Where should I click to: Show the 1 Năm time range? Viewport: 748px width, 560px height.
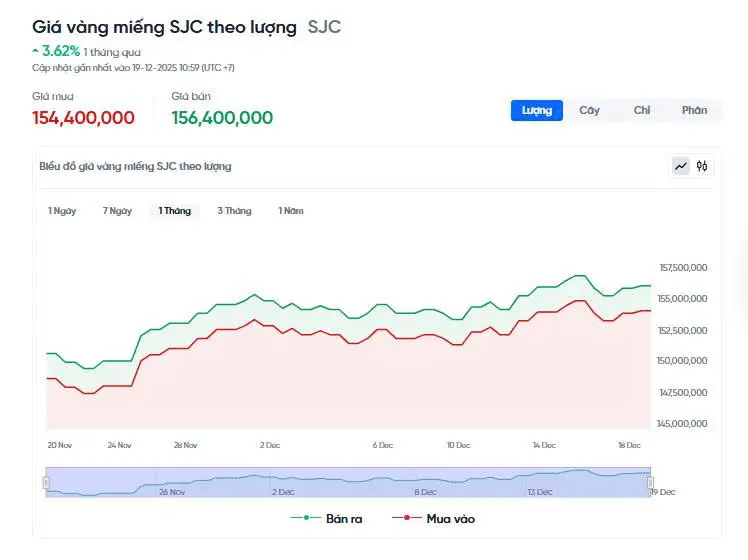(291, 211)
